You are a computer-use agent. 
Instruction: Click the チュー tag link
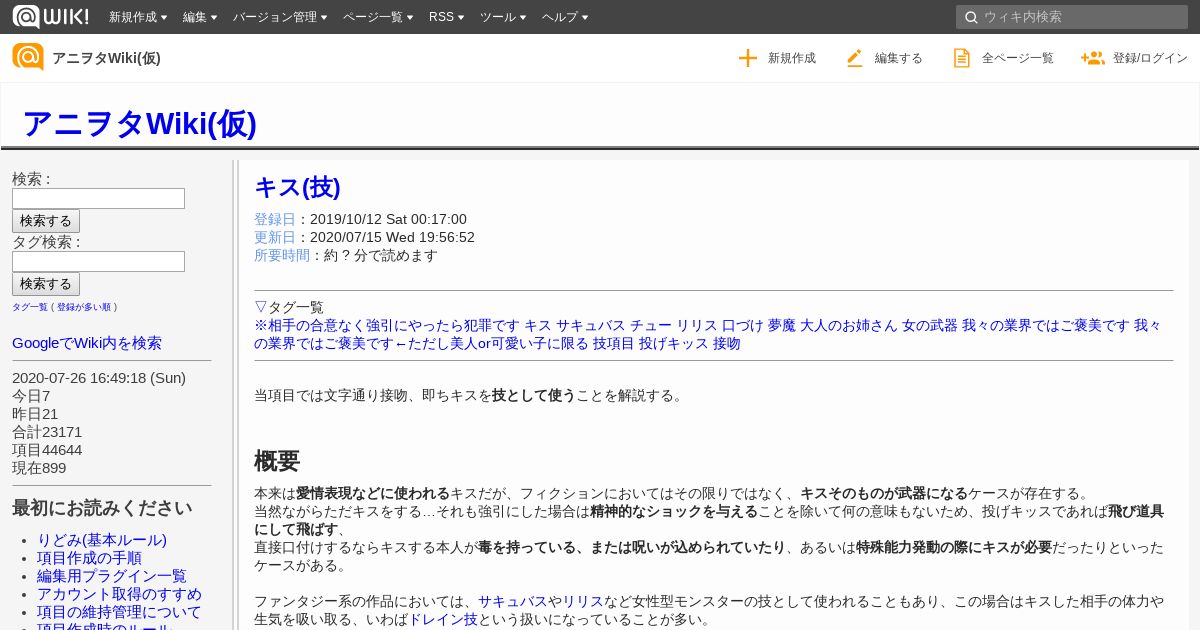tap(651, 325)
